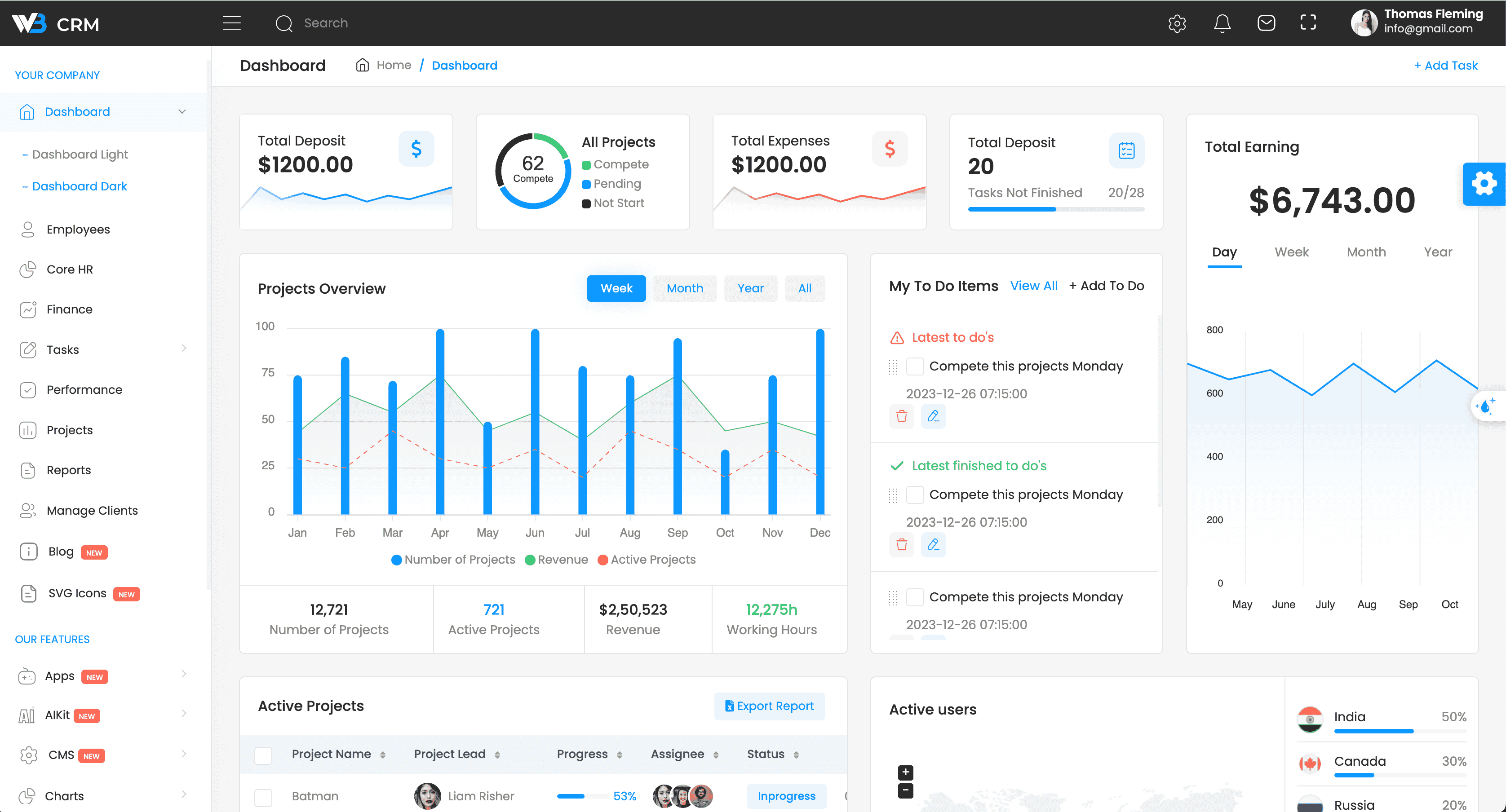Open Dashboard Light menu item

click(80, 154)
